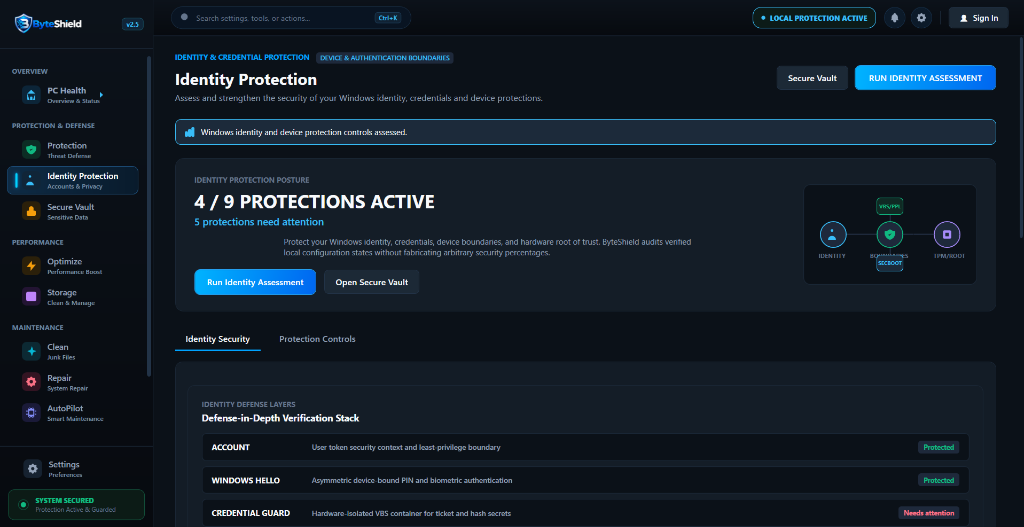Open the Storage purple square icon
The image size is (1024, 527).
point(31,297)
